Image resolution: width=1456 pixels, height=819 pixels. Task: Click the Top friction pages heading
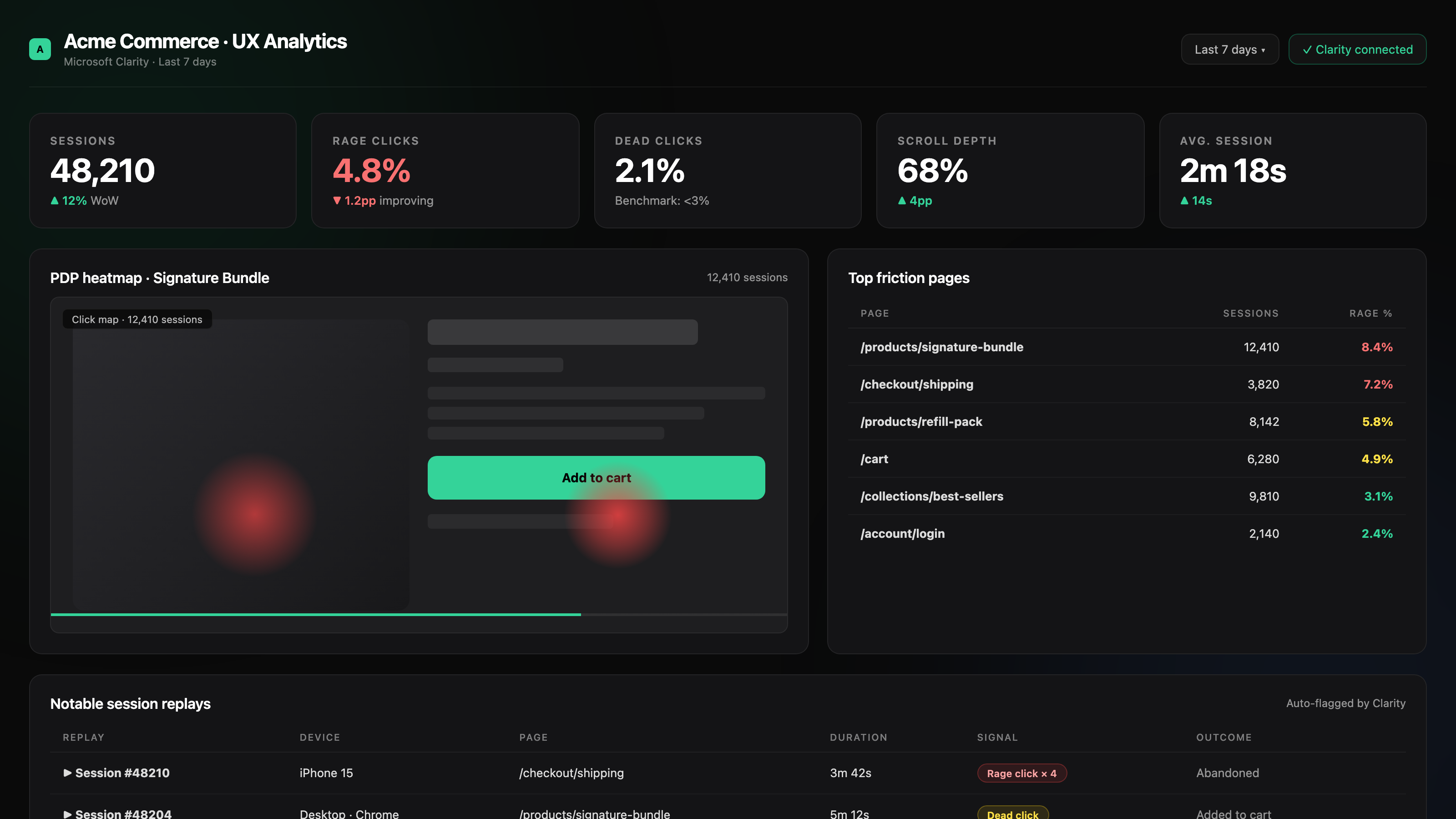pyautogui.click(x=908, y=278)
